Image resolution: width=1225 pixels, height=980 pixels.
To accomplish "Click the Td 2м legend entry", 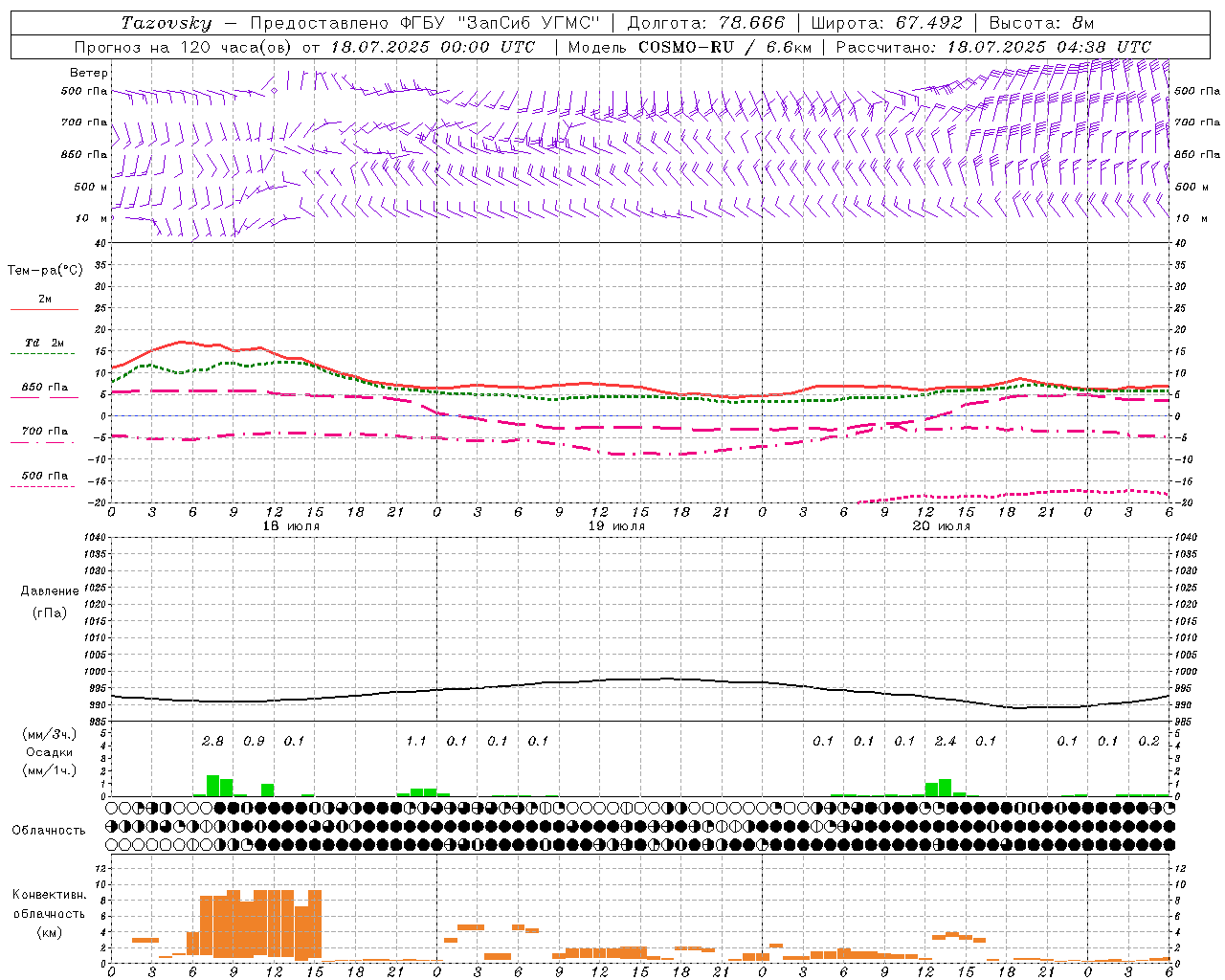I will click(44, 343).
